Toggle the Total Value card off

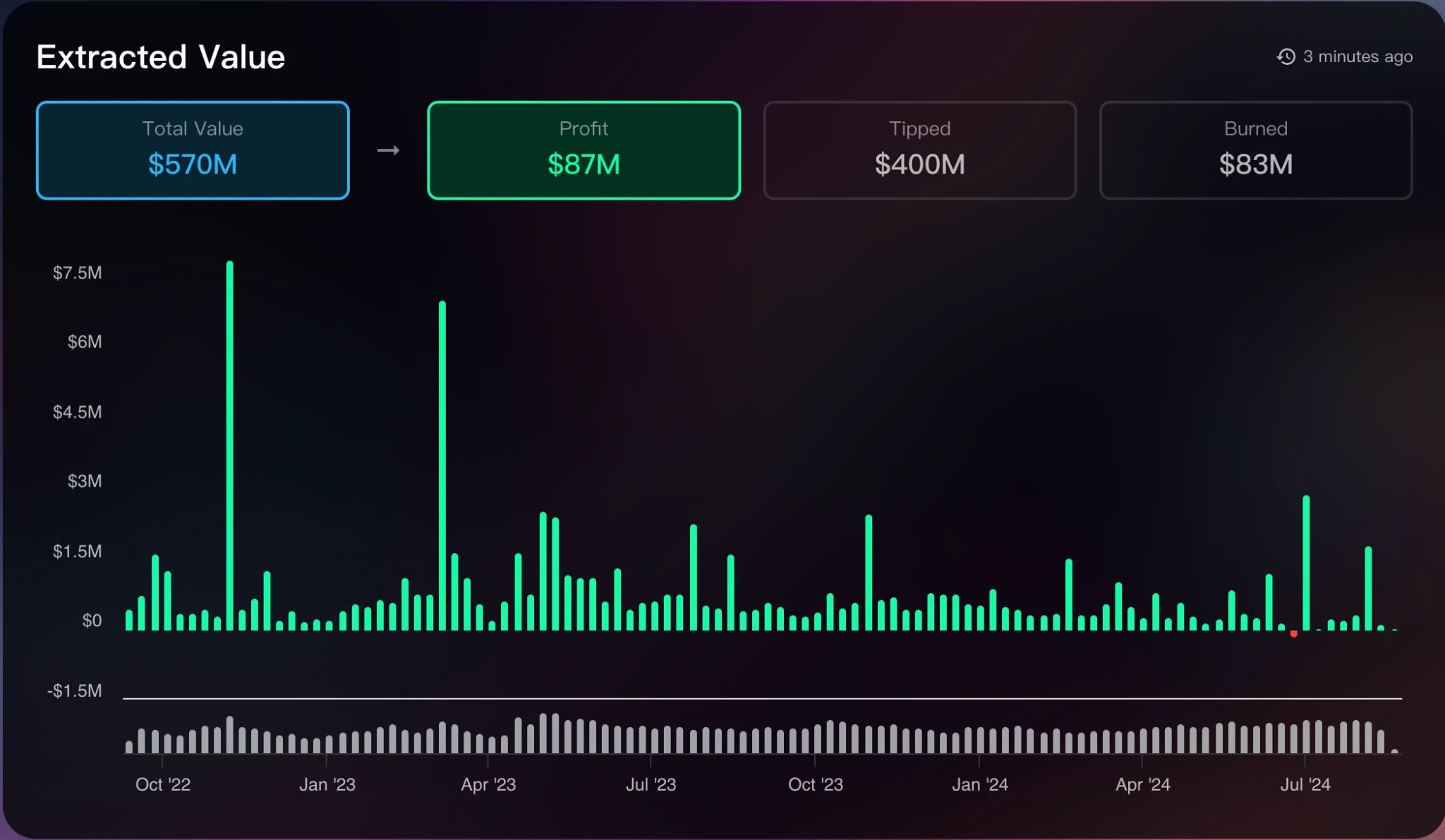(x=193, y=150)
